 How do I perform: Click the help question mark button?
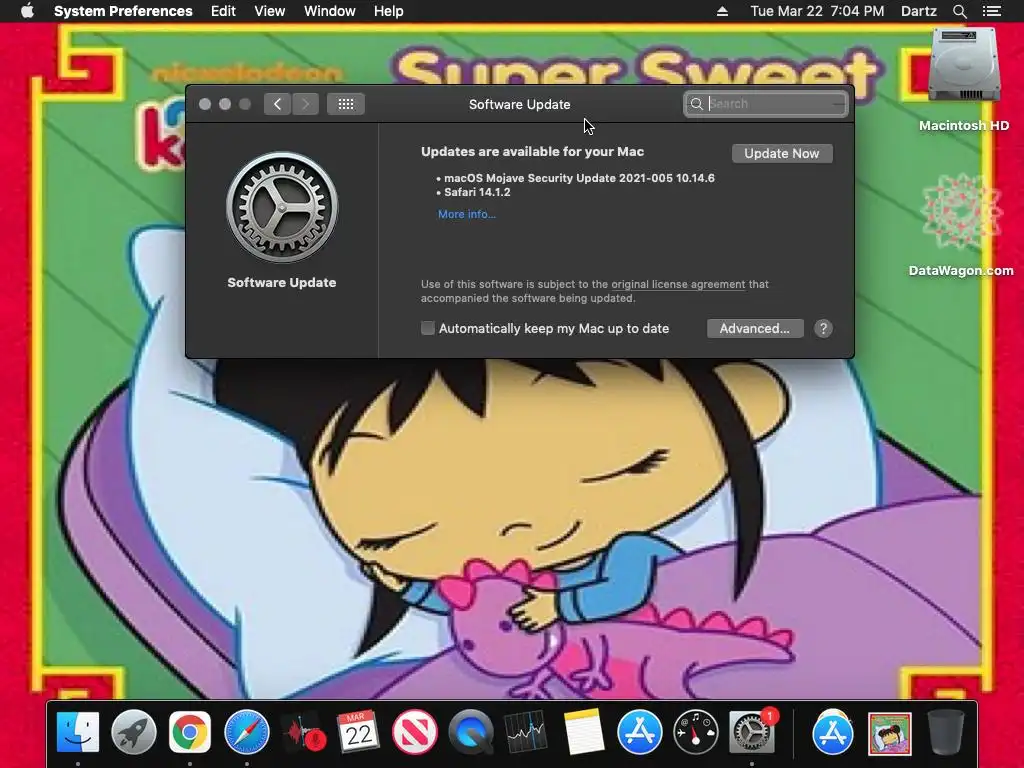point(823,328)
